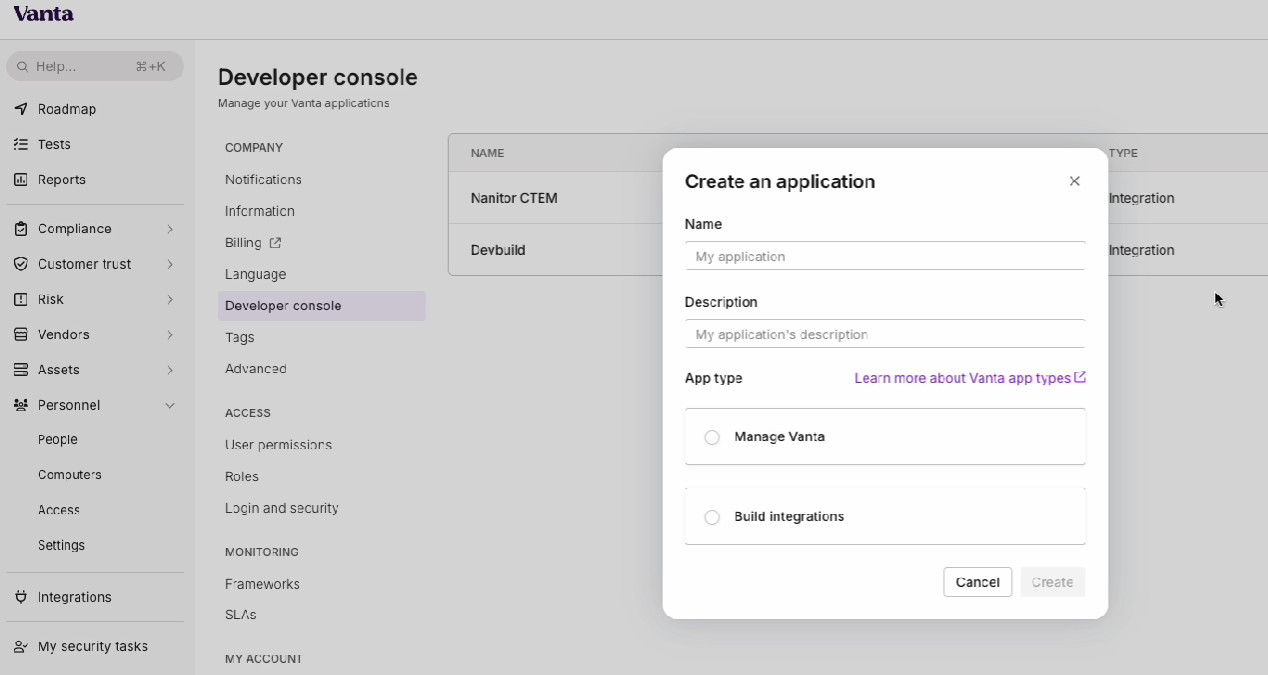The image size is (1268, 675).
Task: Click the application Name input field
Action: [x=885, y=256]
